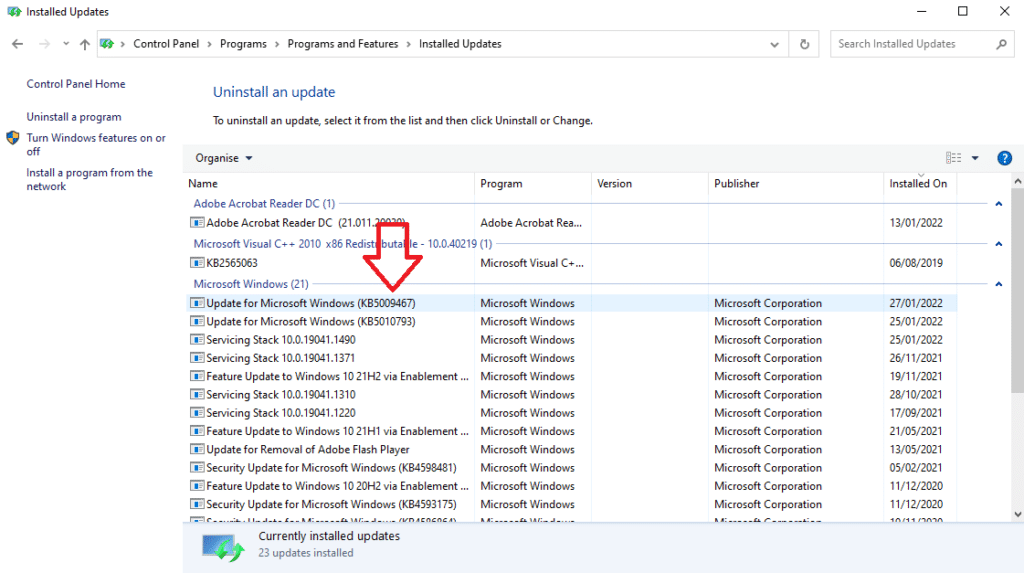The image size is (1024, 573).
Task: Click the Microsoft Windows (21) group header
Action: [251, 284]
